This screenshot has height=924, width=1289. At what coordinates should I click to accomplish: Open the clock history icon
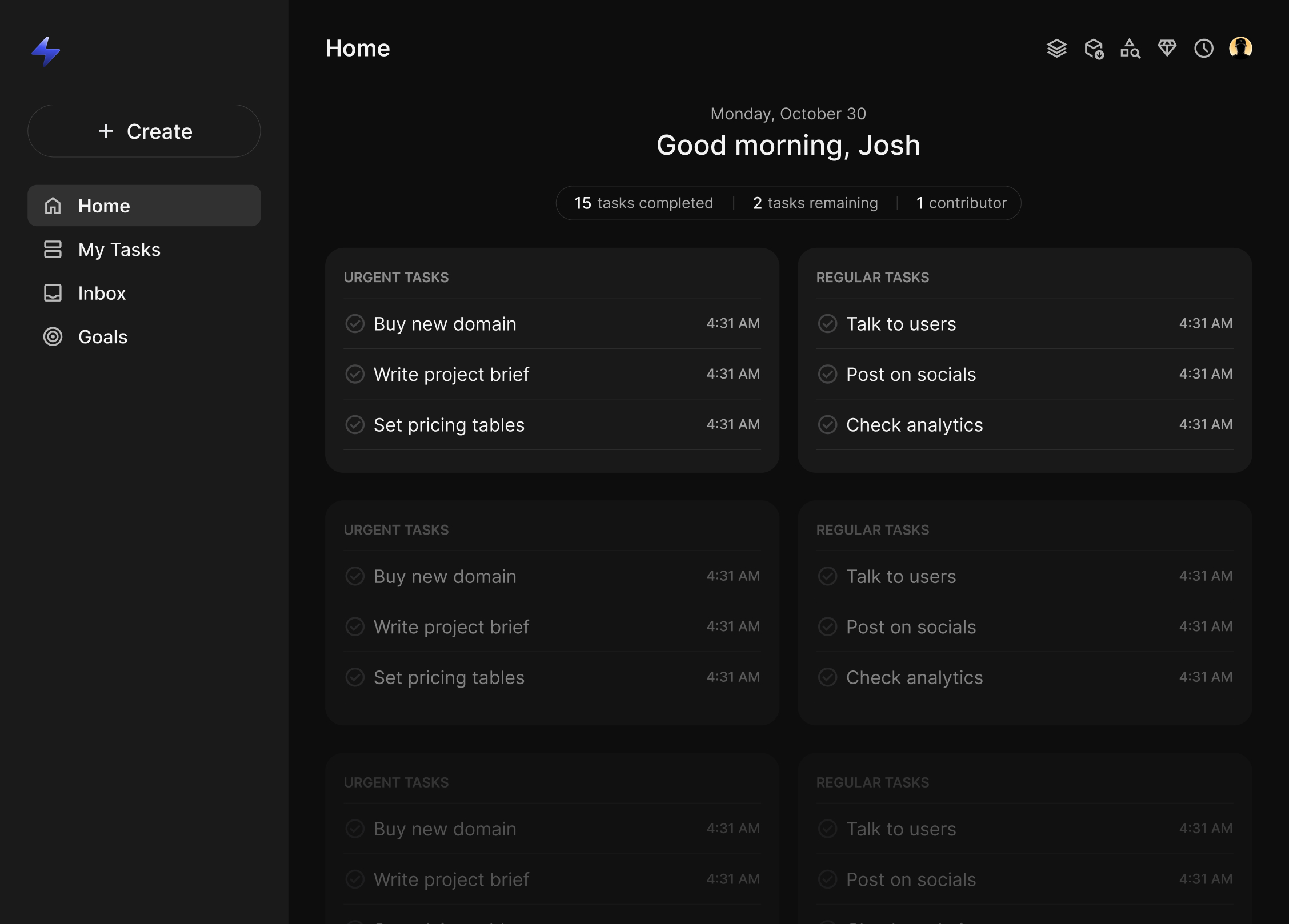(x=1204, y=49)
